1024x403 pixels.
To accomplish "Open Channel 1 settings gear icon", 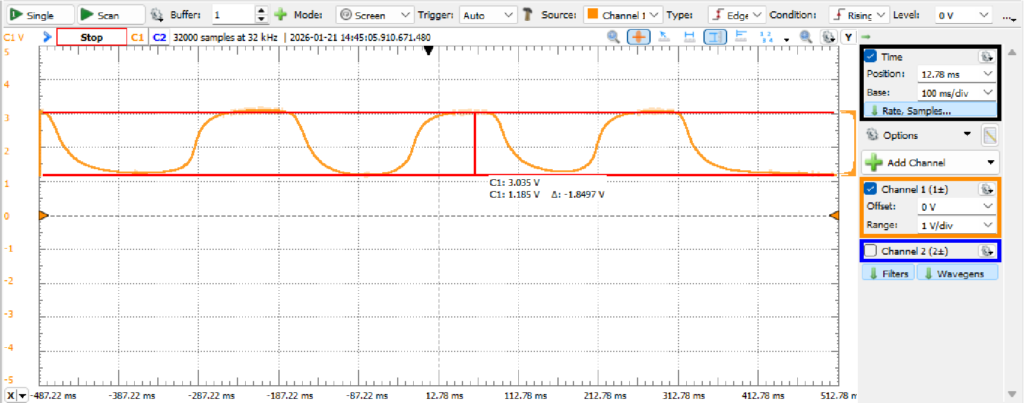I will pos(986,189).
